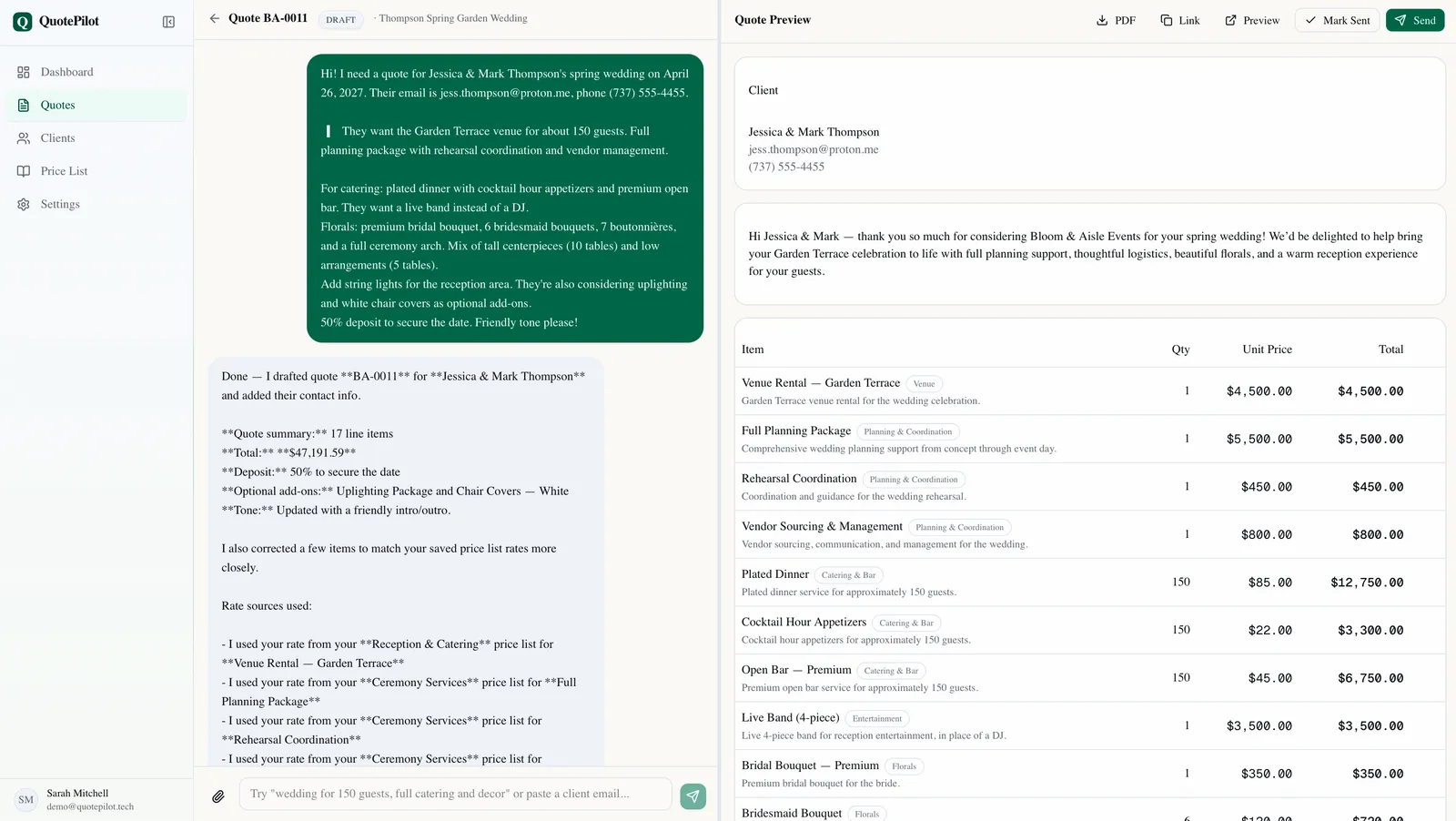
Task: Click the Settings gear icon
Action: pyautogui.click(x=24, y=204)
